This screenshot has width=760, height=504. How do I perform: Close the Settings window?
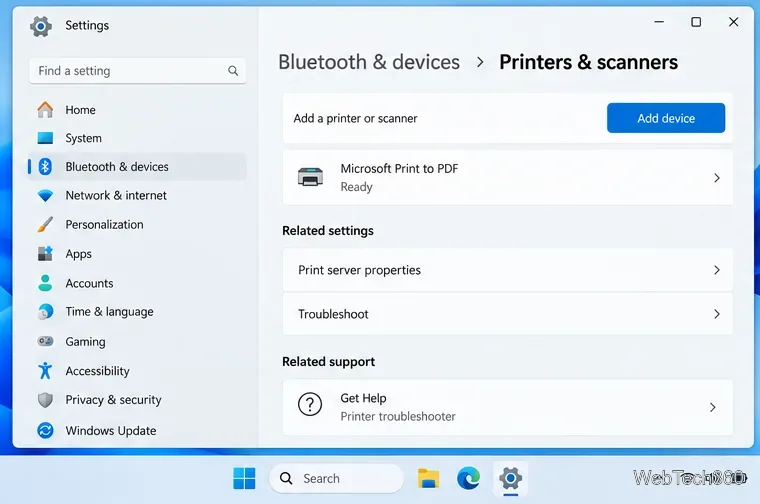tap(733, 22)
